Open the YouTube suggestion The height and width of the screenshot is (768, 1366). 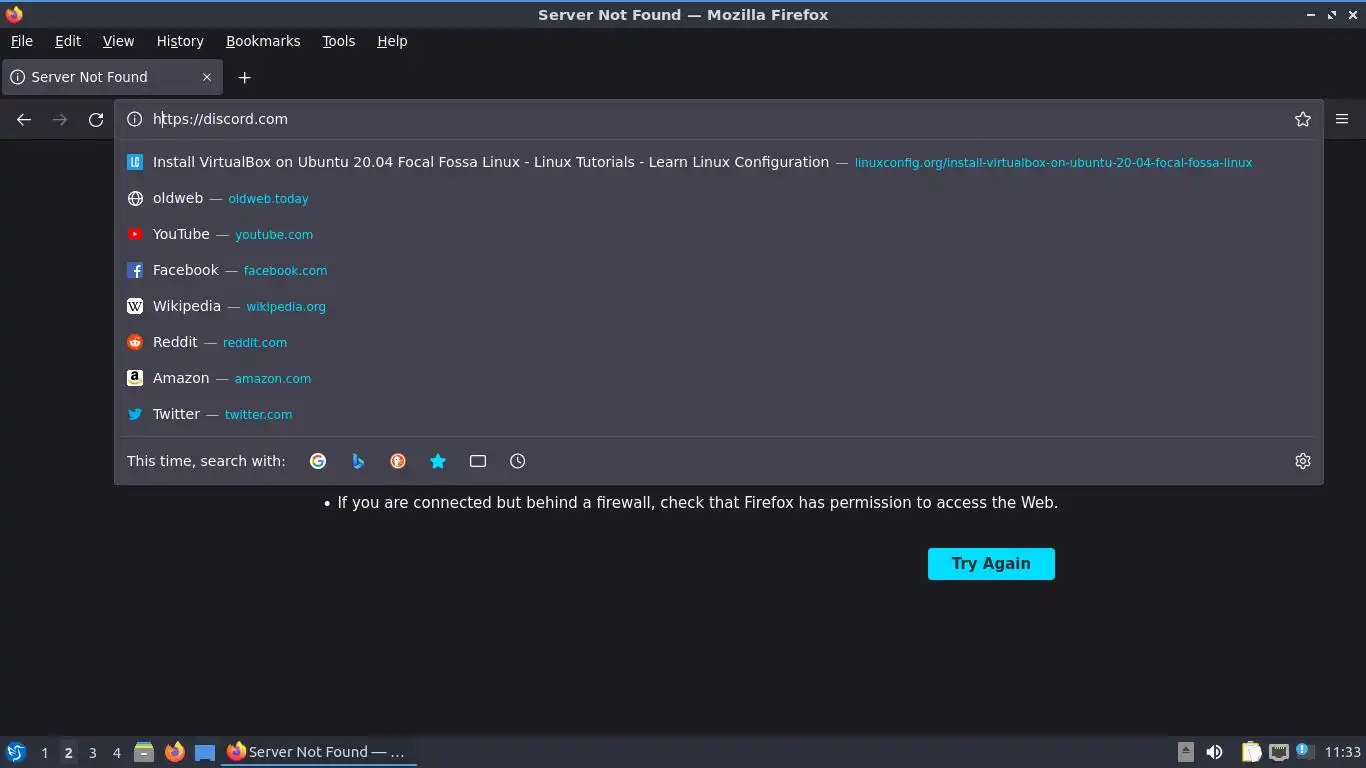click(718, 234)
